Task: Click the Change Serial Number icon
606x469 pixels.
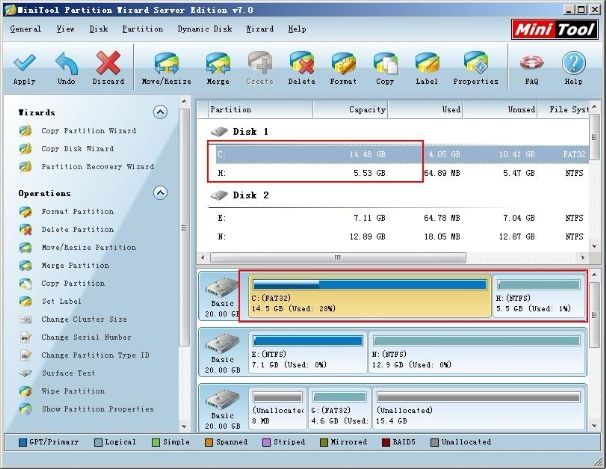Action: pos(26,337)
